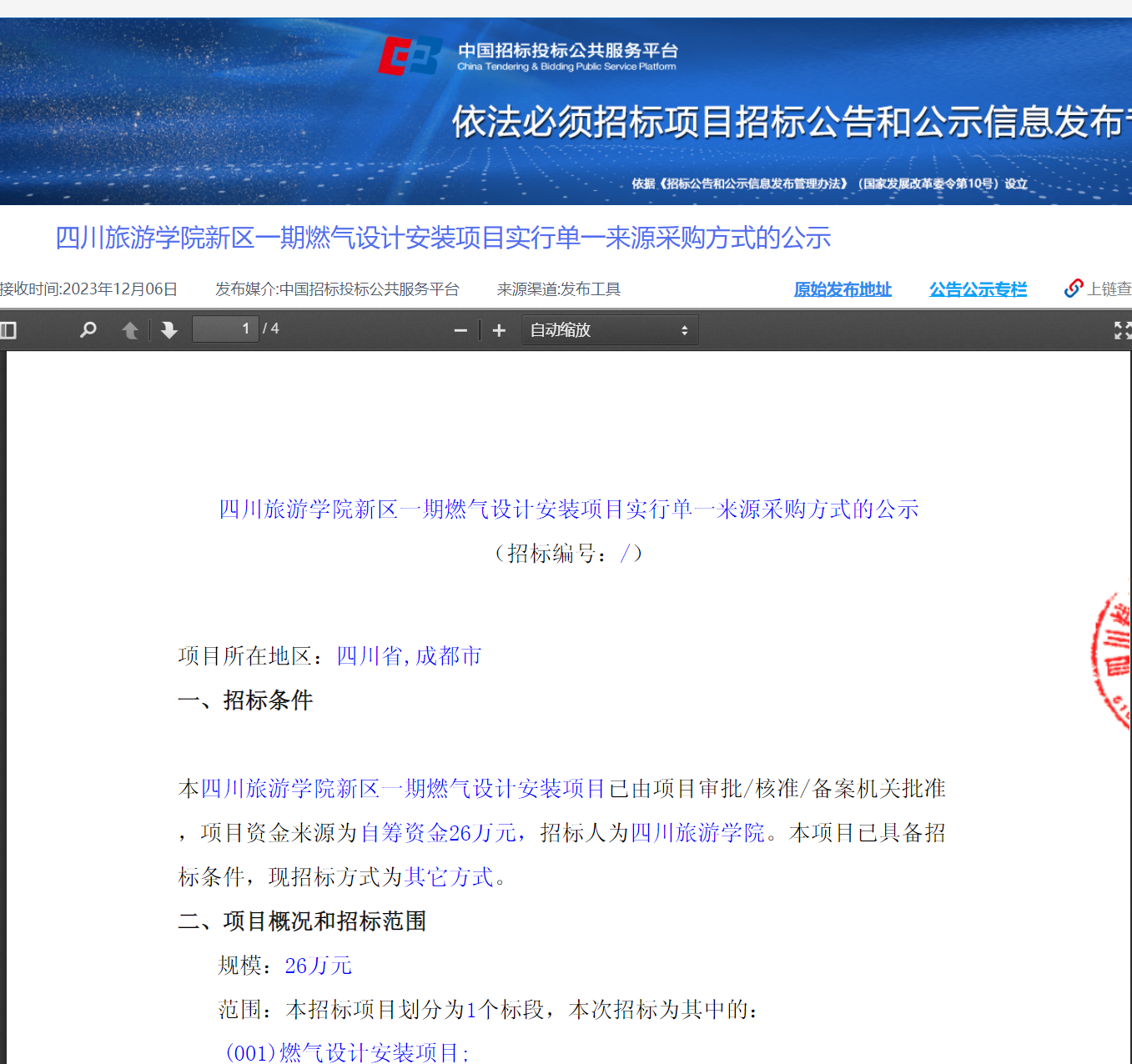Switch PDF viewer to presentation mode
This screenshot has width=1132, height=1064.
[x=1123, y=330]
